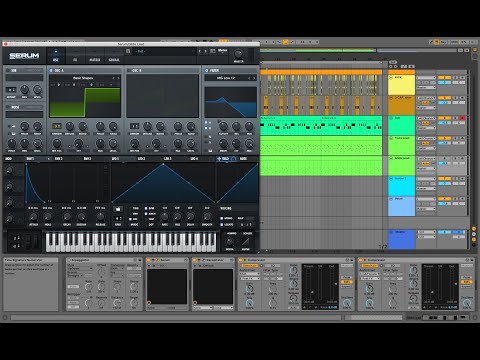Viewport: 480px width, 360px height.
Task: Select next wavetable for OSC A
Action: click(x=118, y=78)
